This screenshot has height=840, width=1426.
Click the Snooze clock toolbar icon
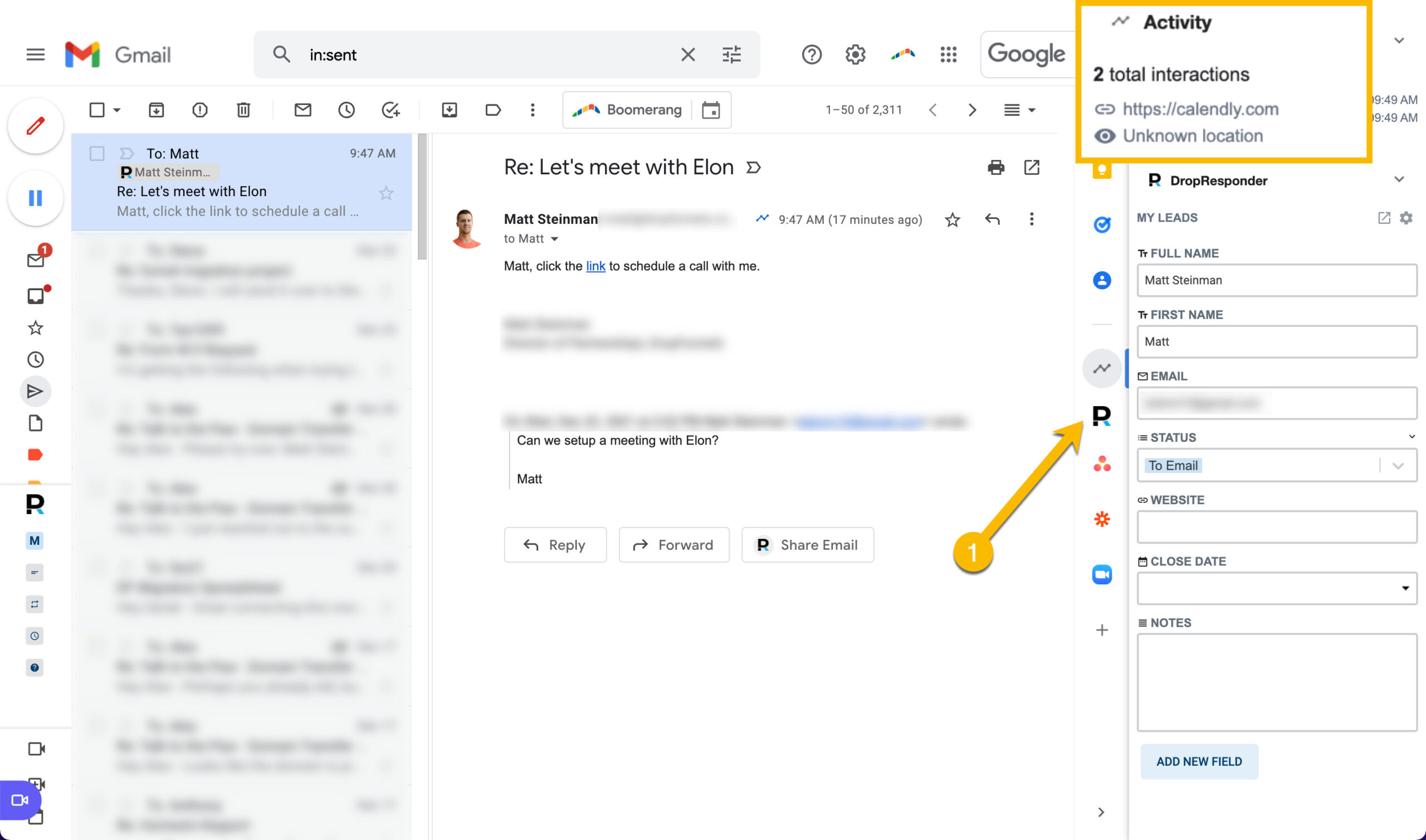click(x=346, y=110)
